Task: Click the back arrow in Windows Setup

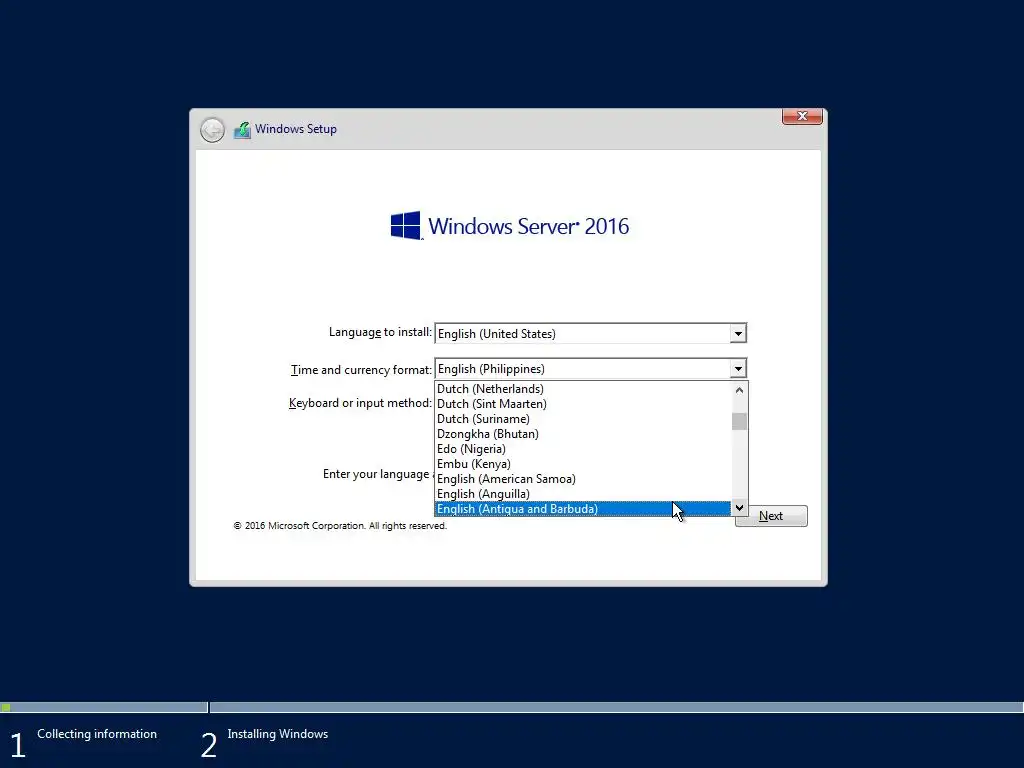Action: click(212, 130)
